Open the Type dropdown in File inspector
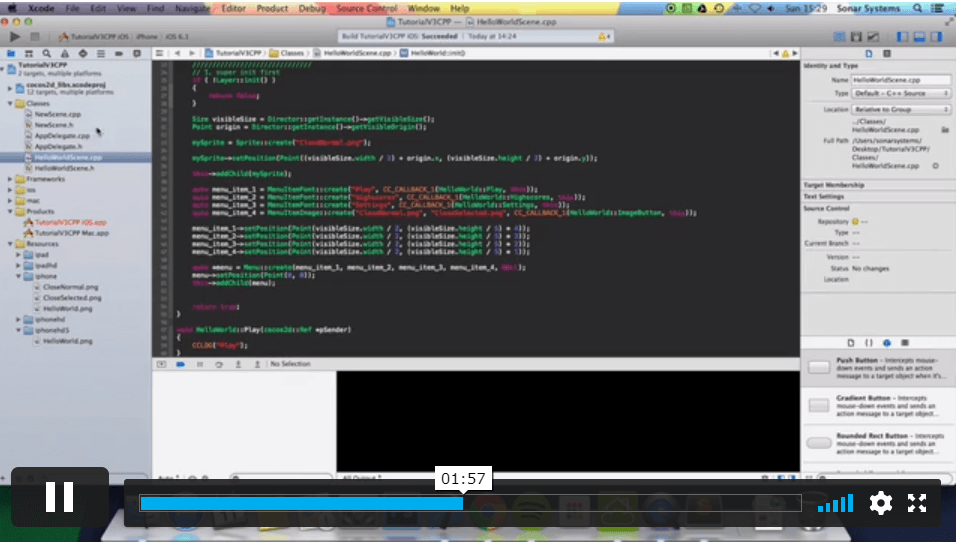The height and width of the screenshot is (542, 956). pos(901,93)
